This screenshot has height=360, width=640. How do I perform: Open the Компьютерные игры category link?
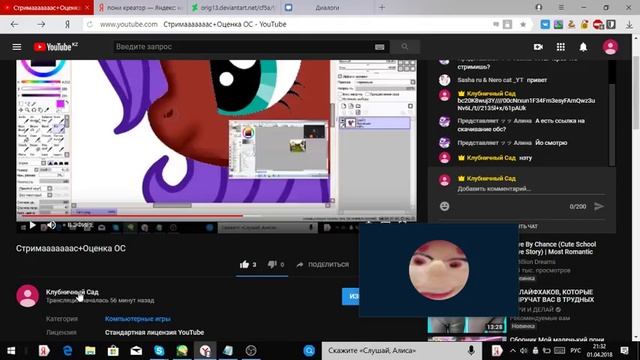pos(138,319)
